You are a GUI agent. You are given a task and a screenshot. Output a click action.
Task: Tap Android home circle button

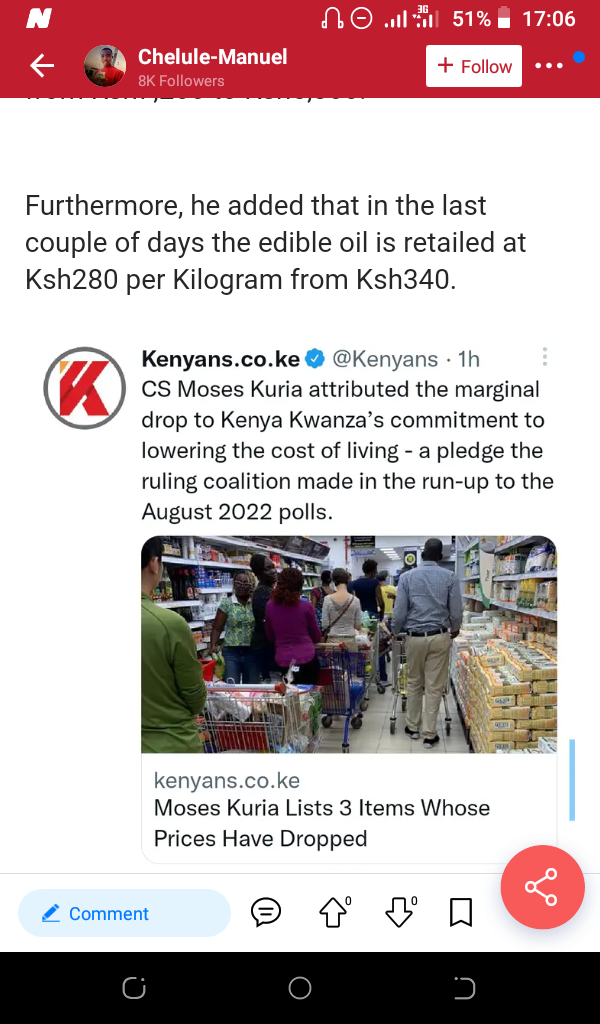300,988
